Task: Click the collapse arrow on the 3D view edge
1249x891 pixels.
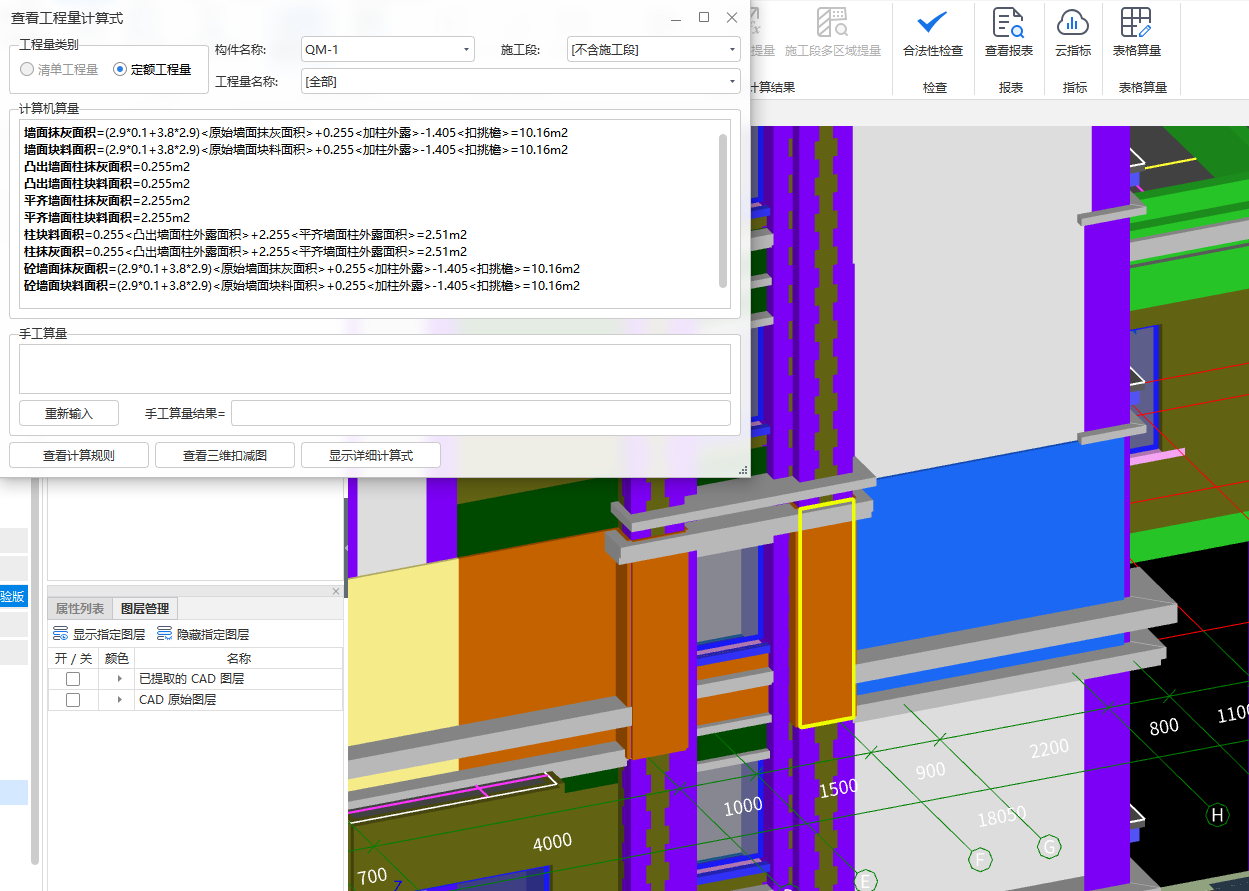Action: (x=347, y=548)
